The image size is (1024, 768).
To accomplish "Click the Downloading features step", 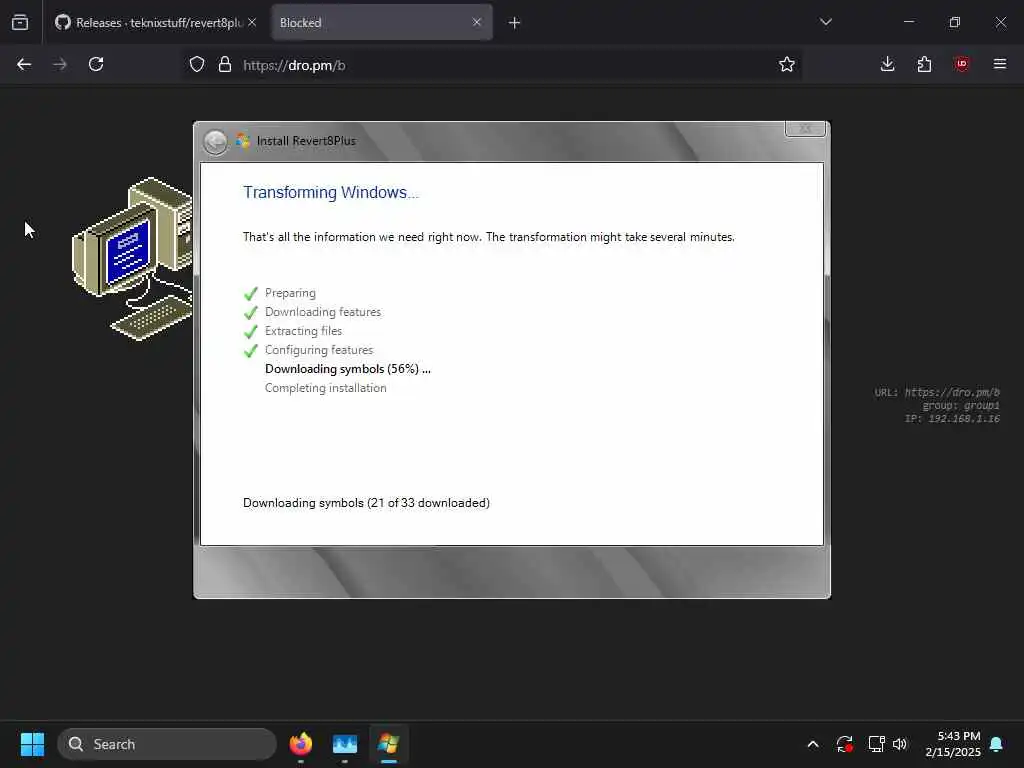I will pos(323,312).
